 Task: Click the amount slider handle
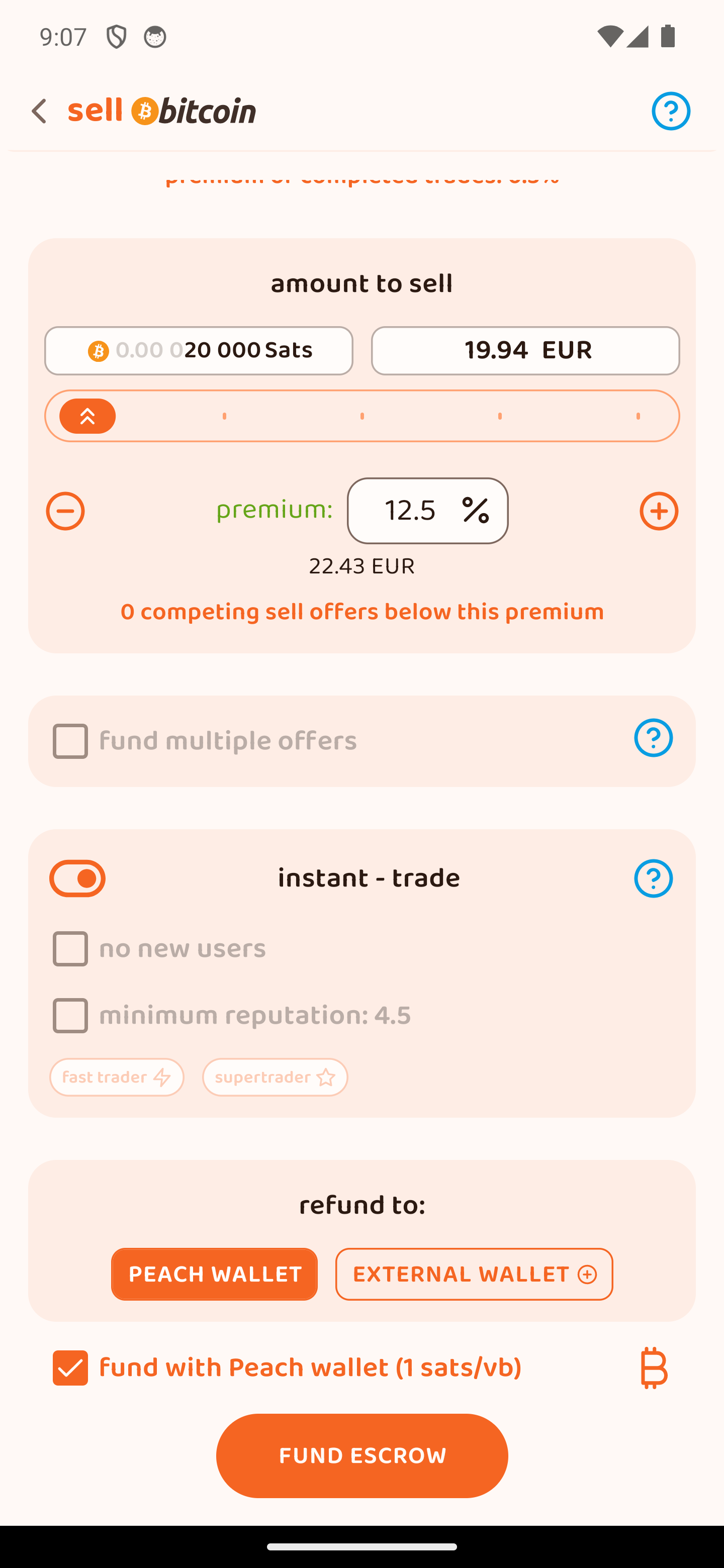[87, 416]
